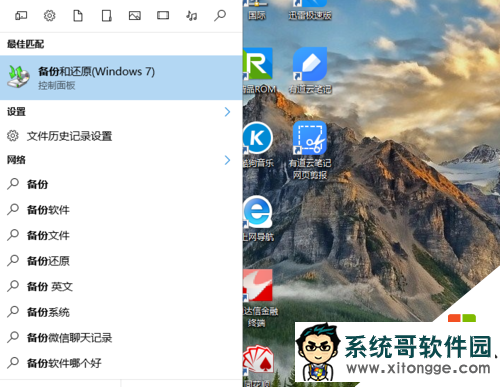Select the videos filter icon

pos(163,16)
